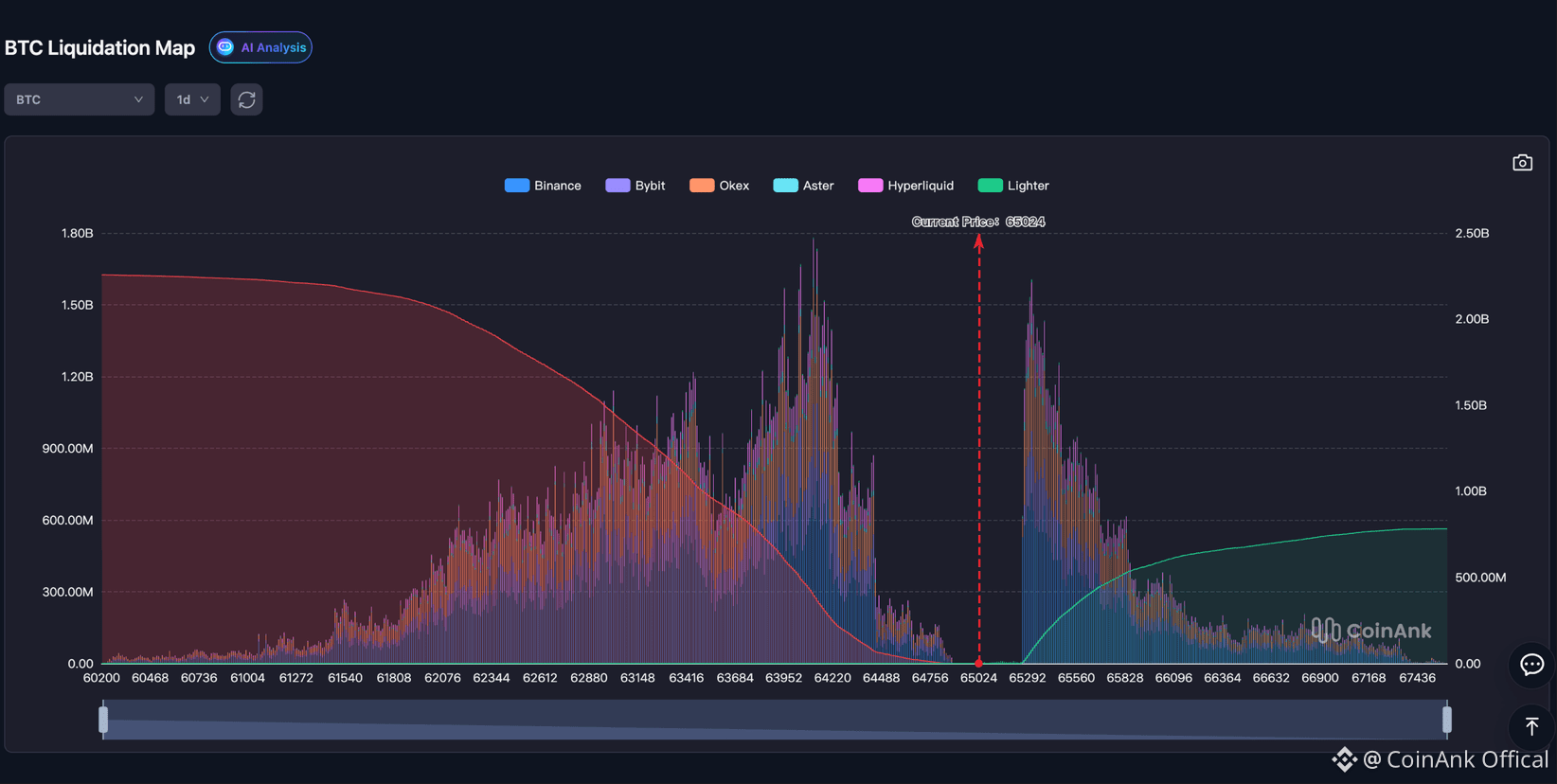Refresh the liquidation map data

point(246,99)
